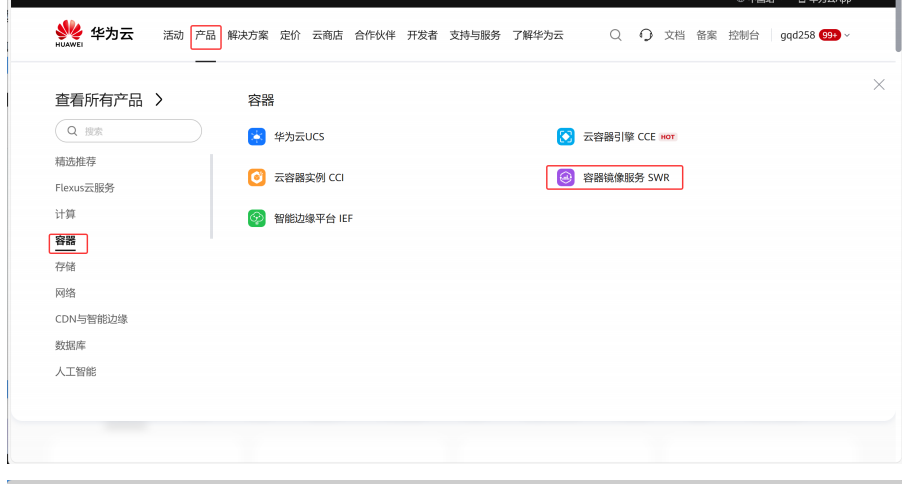The height and width of the screenshot is (484, 902).
Task: Select 人工智能 category
Action: pos(75,372)
